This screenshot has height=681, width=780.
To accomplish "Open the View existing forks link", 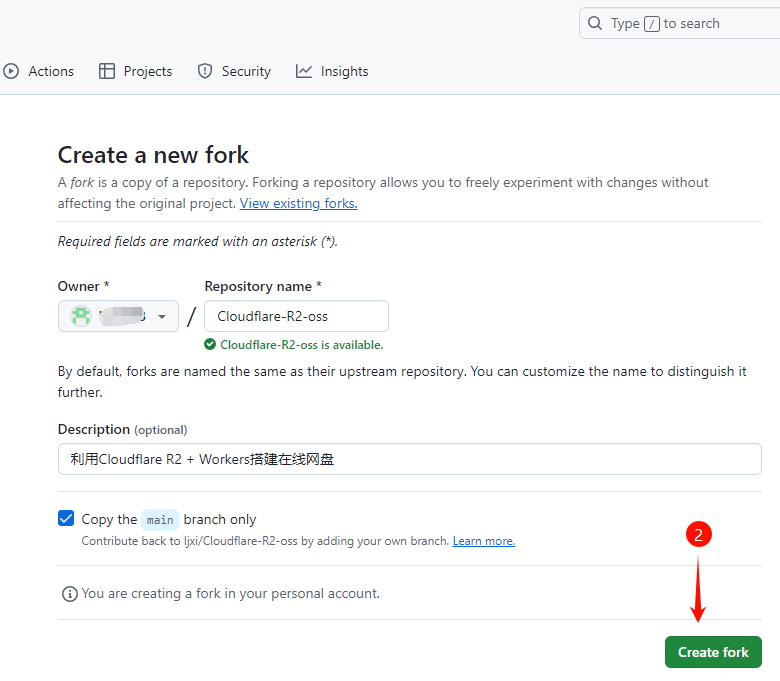I will (x=298, y=203).
